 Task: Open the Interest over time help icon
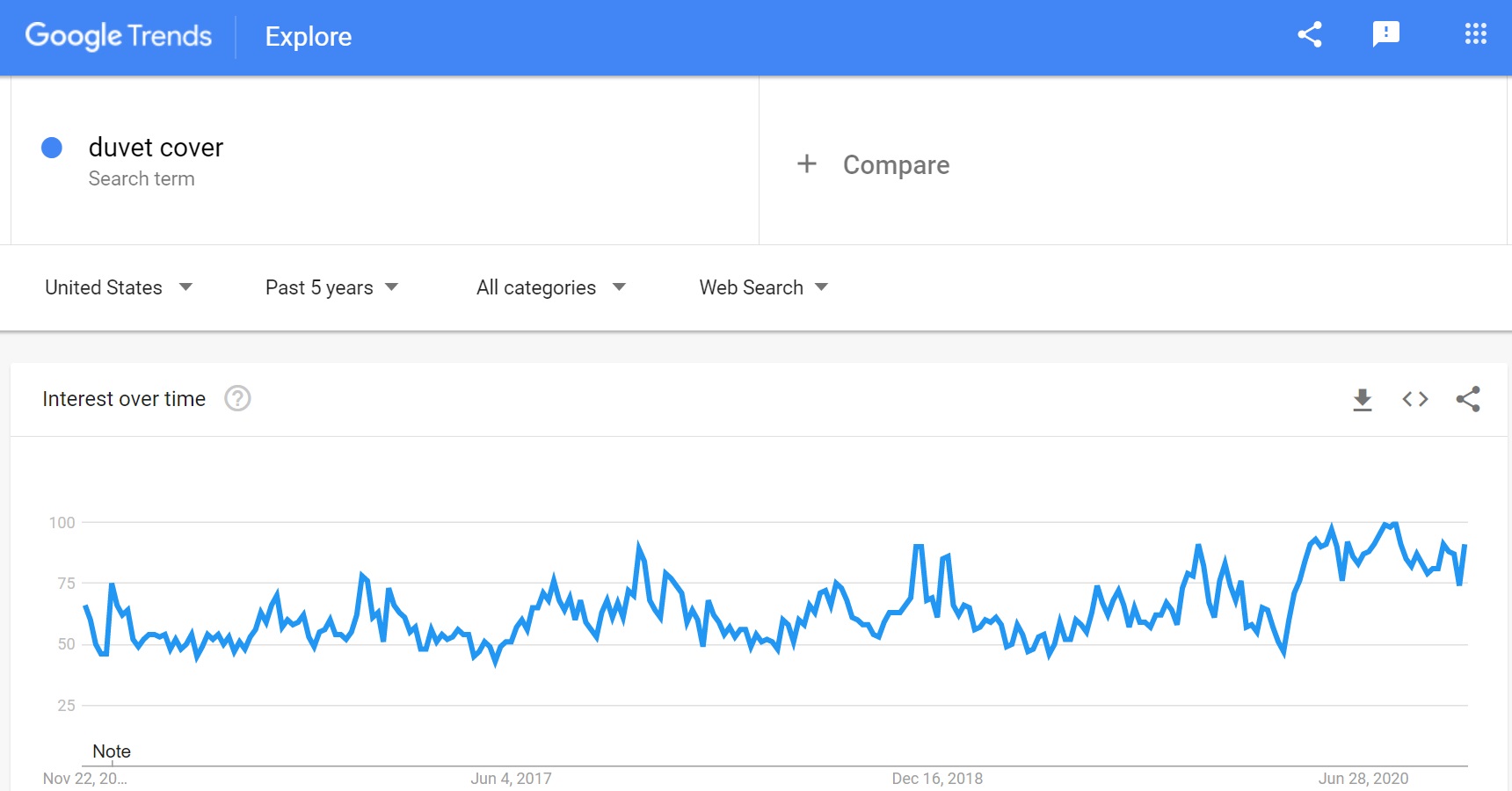237,399
